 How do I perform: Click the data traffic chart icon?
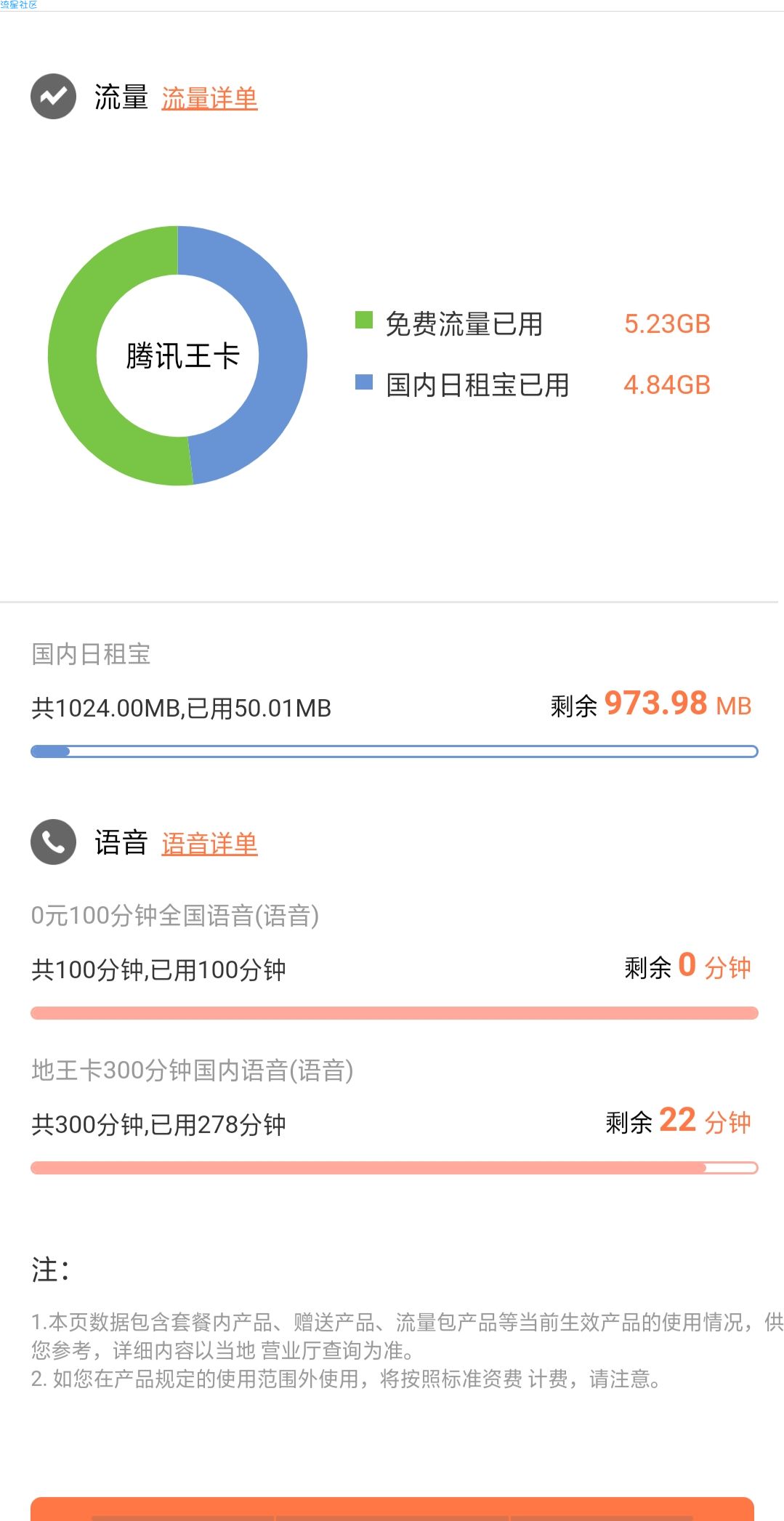[x=53, y=96]
